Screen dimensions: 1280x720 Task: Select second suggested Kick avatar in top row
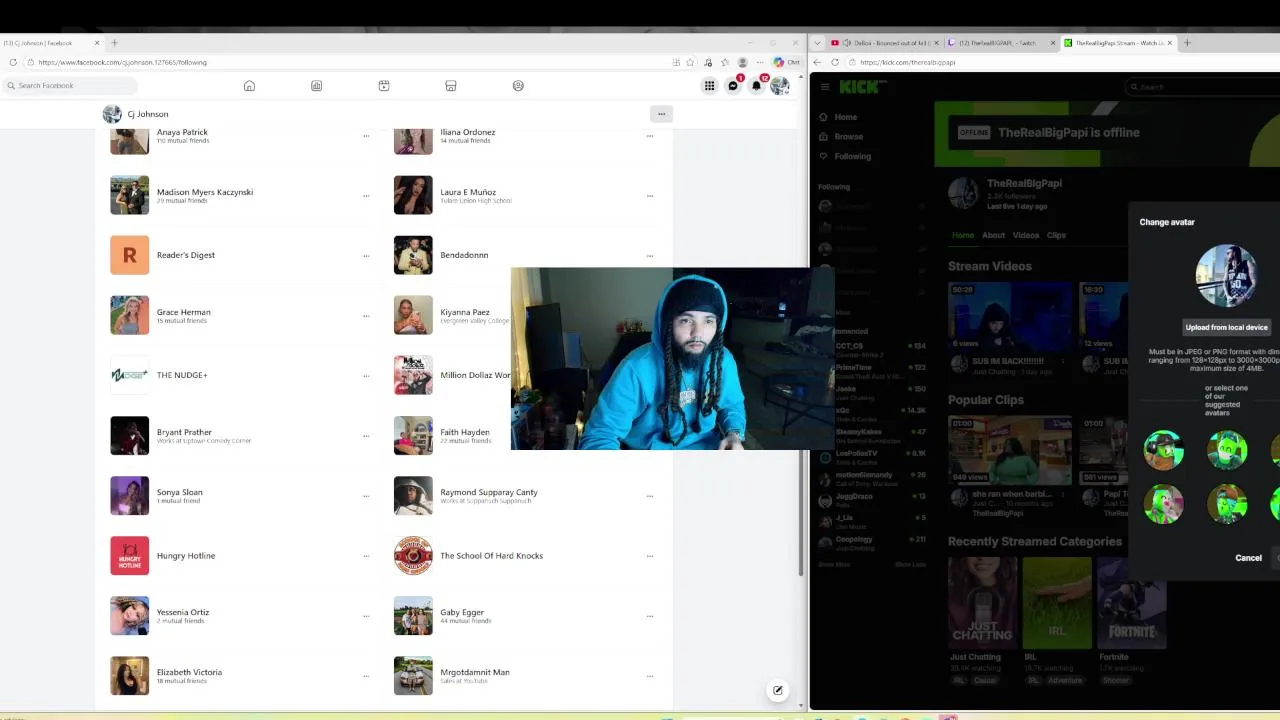point(1227,450)
